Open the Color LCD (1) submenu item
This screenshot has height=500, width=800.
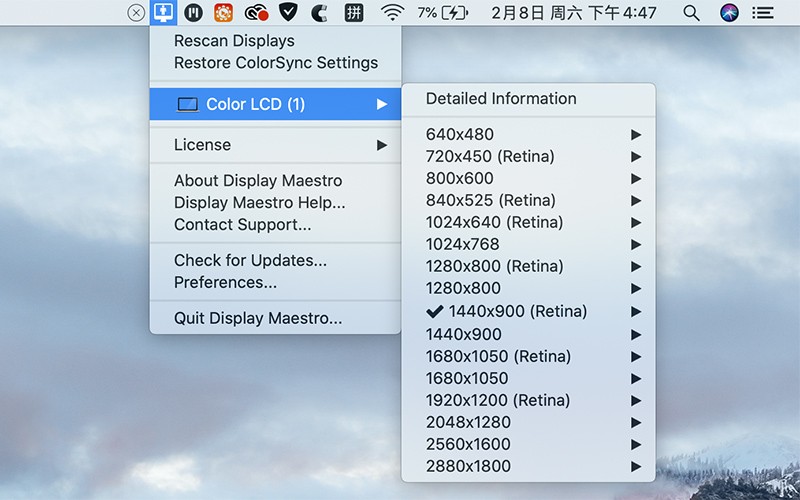point(276,104)
